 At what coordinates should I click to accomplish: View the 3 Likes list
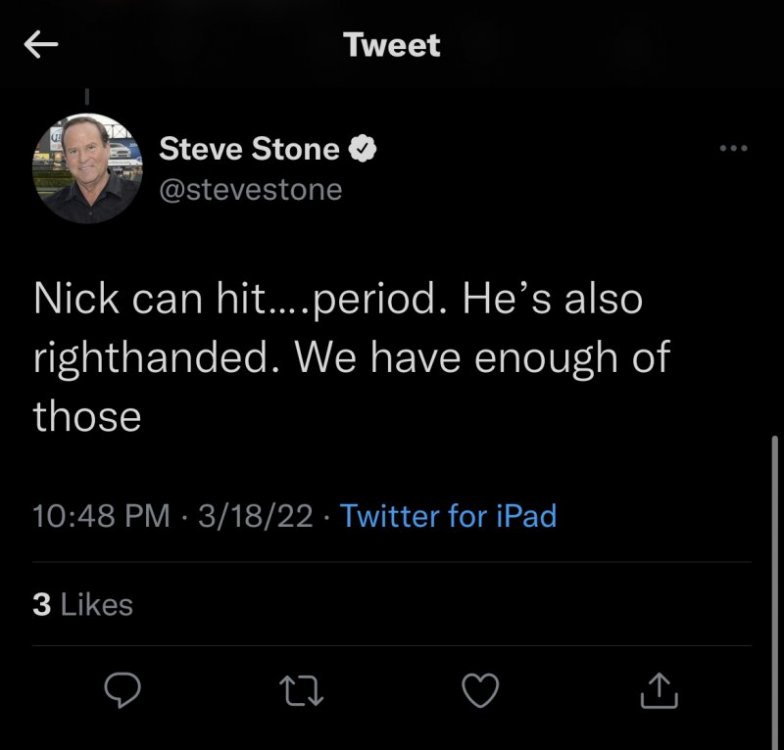pyautogui.click(x=82, y=604)
